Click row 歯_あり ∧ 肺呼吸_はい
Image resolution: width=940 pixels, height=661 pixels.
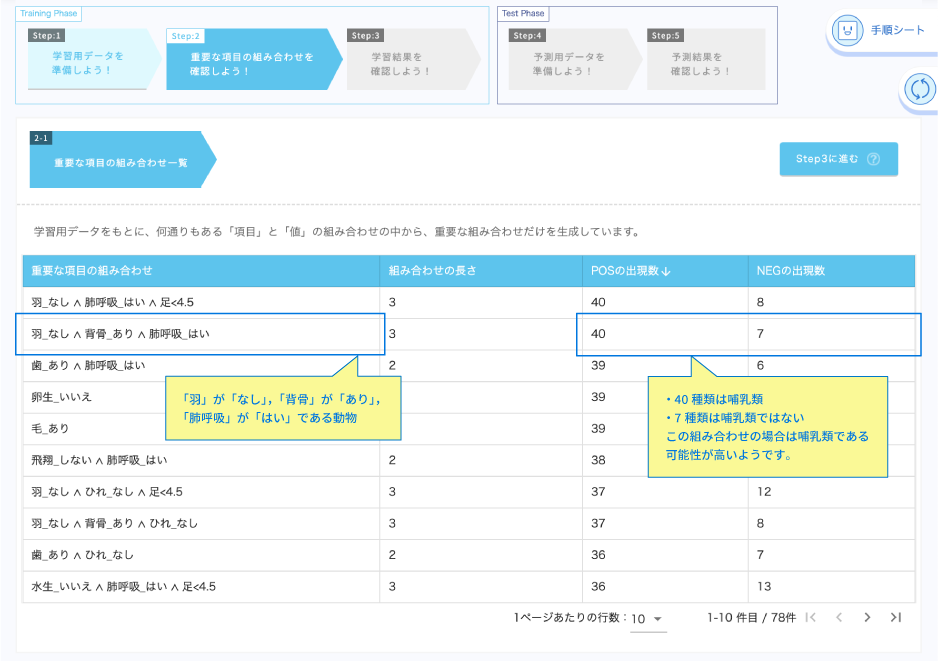click(469, 366)
